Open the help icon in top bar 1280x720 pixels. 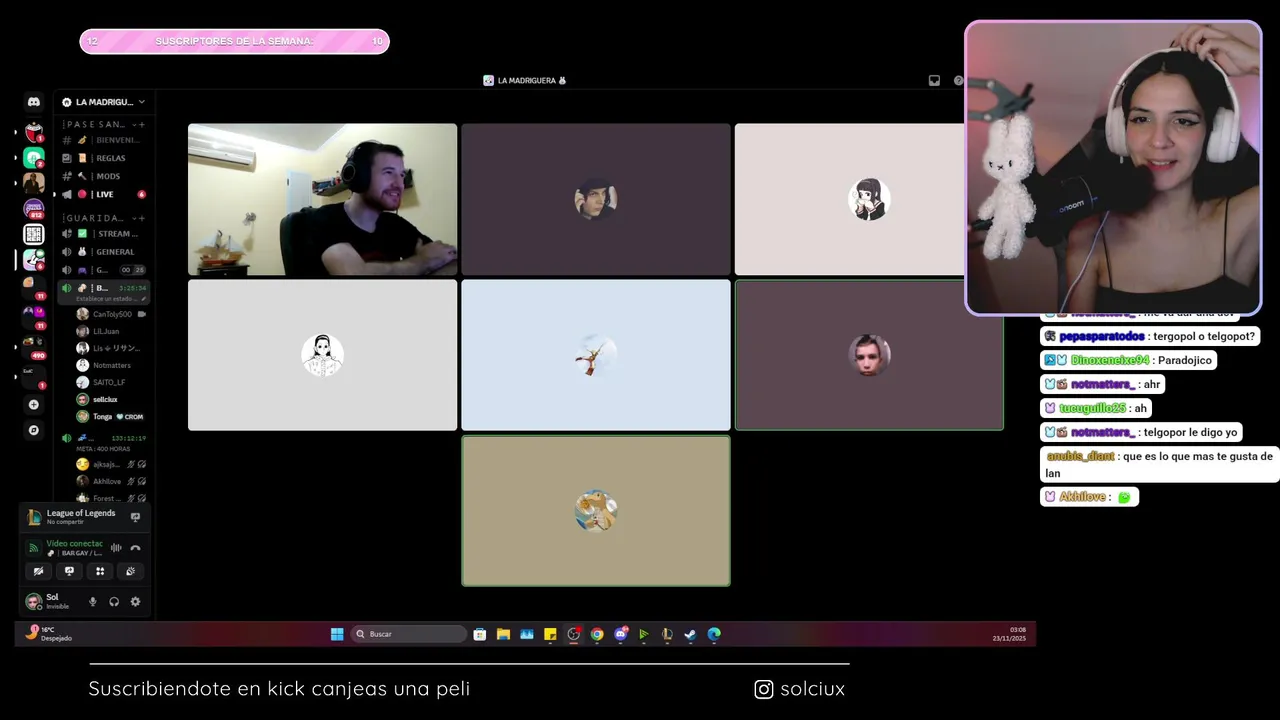(x=958, y=81)
